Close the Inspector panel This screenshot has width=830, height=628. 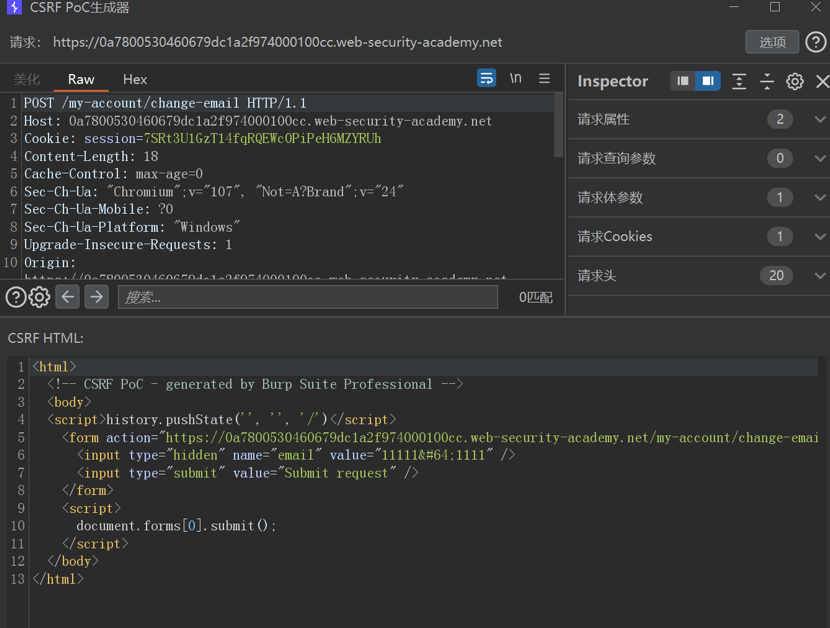(822, 81)
